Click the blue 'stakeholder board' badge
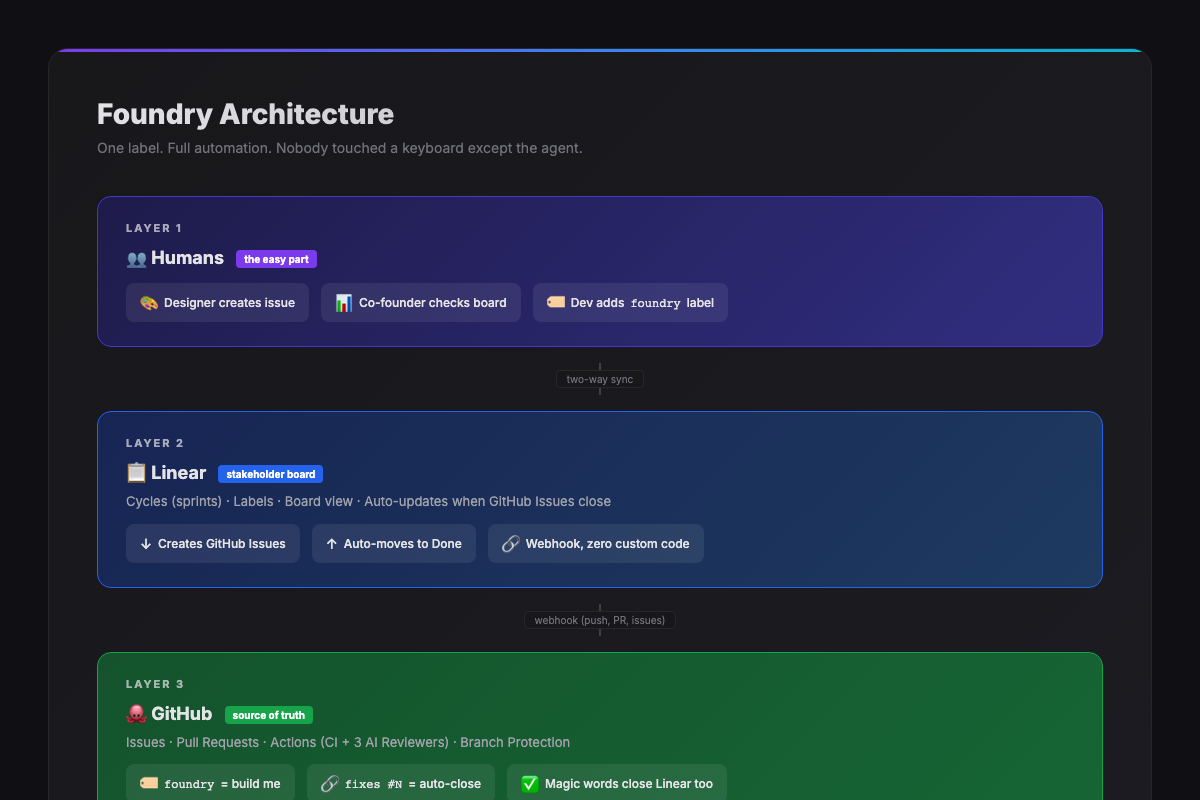 270,474
